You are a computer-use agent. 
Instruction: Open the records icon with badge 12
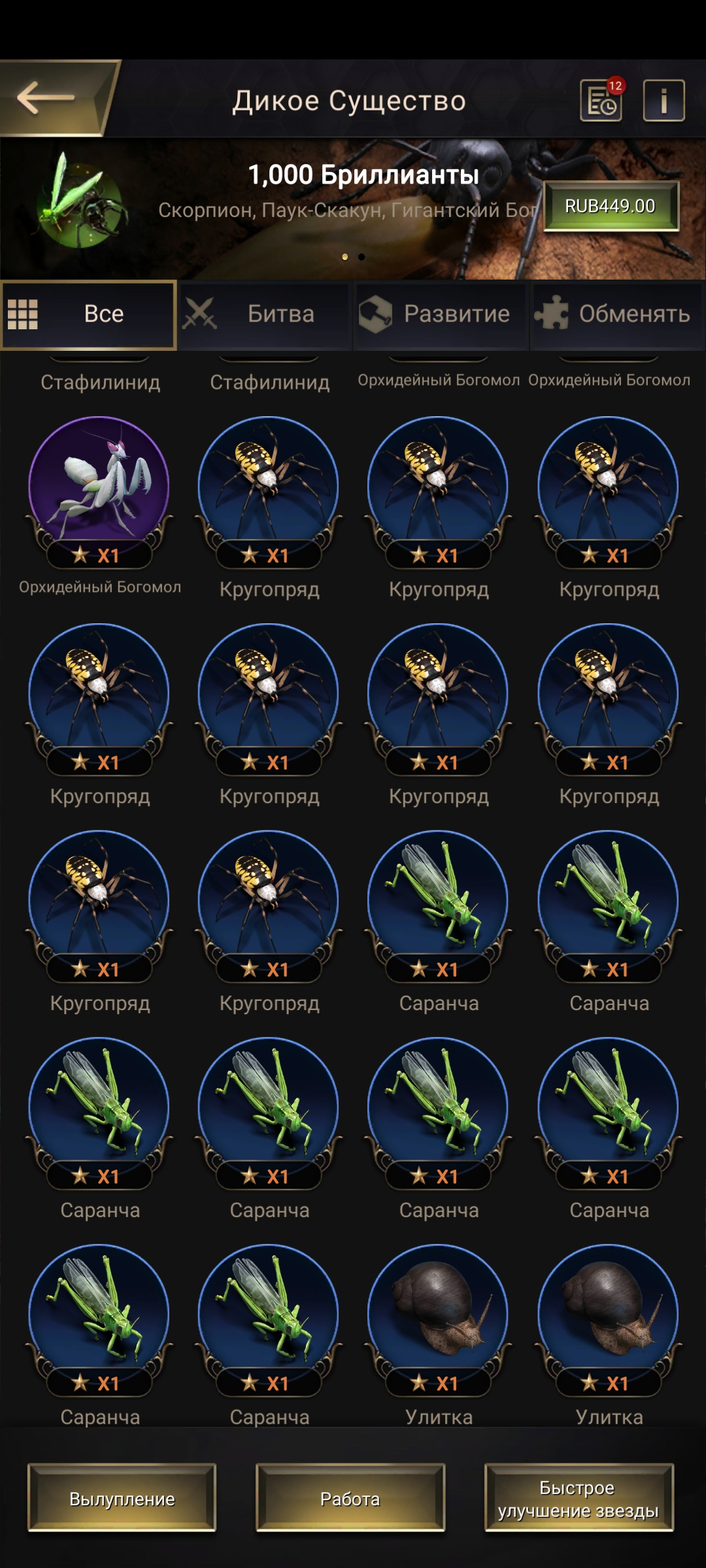[x=601, y=100]
